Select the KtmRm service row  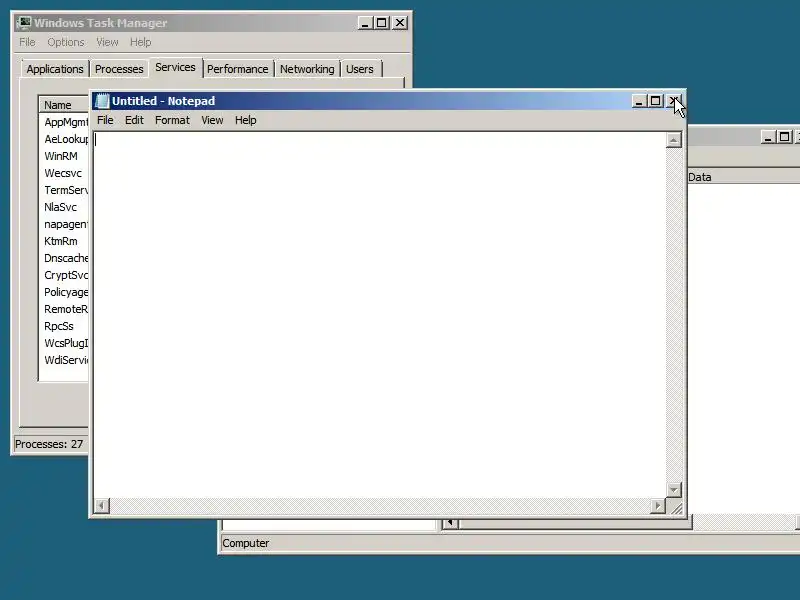61,241
